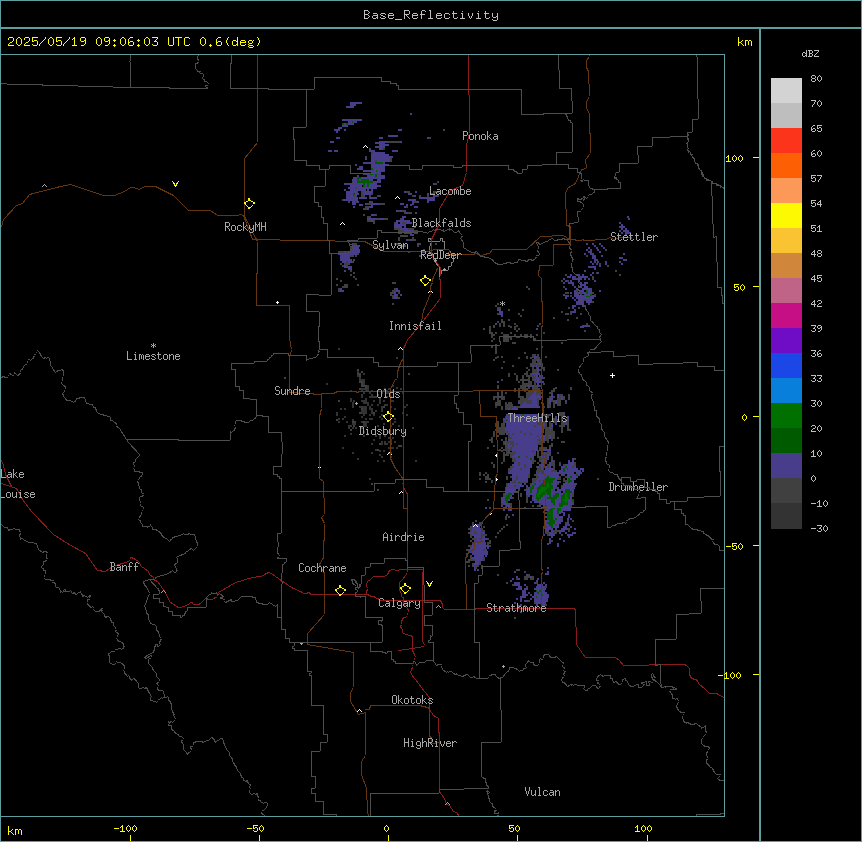Click the Cochrane town label
Screen dimensions: 862x842
click(x=322, y=568)
